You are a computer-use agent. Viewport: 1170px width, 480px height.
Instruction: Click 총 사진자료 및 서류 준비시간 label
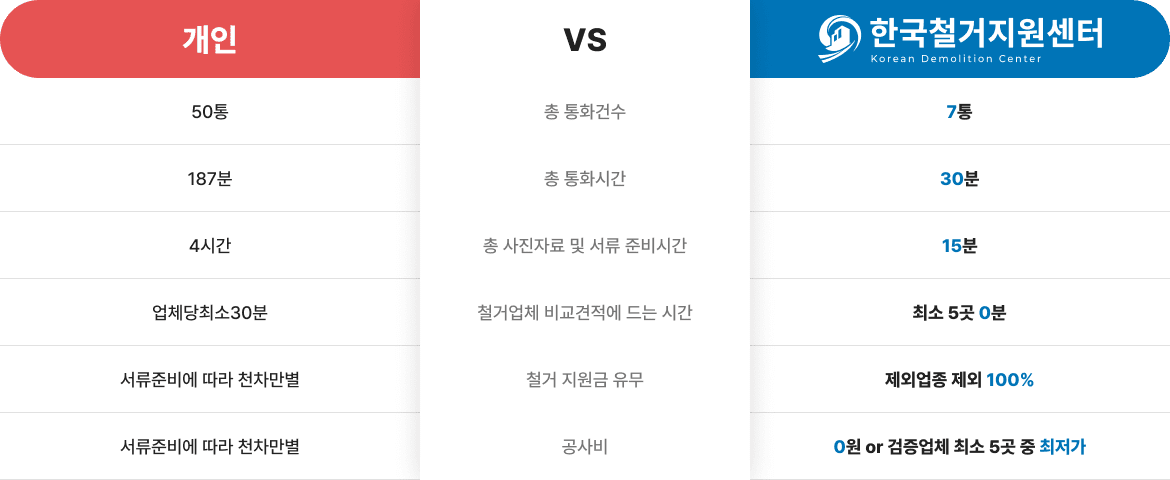click(x=585, y=246)
